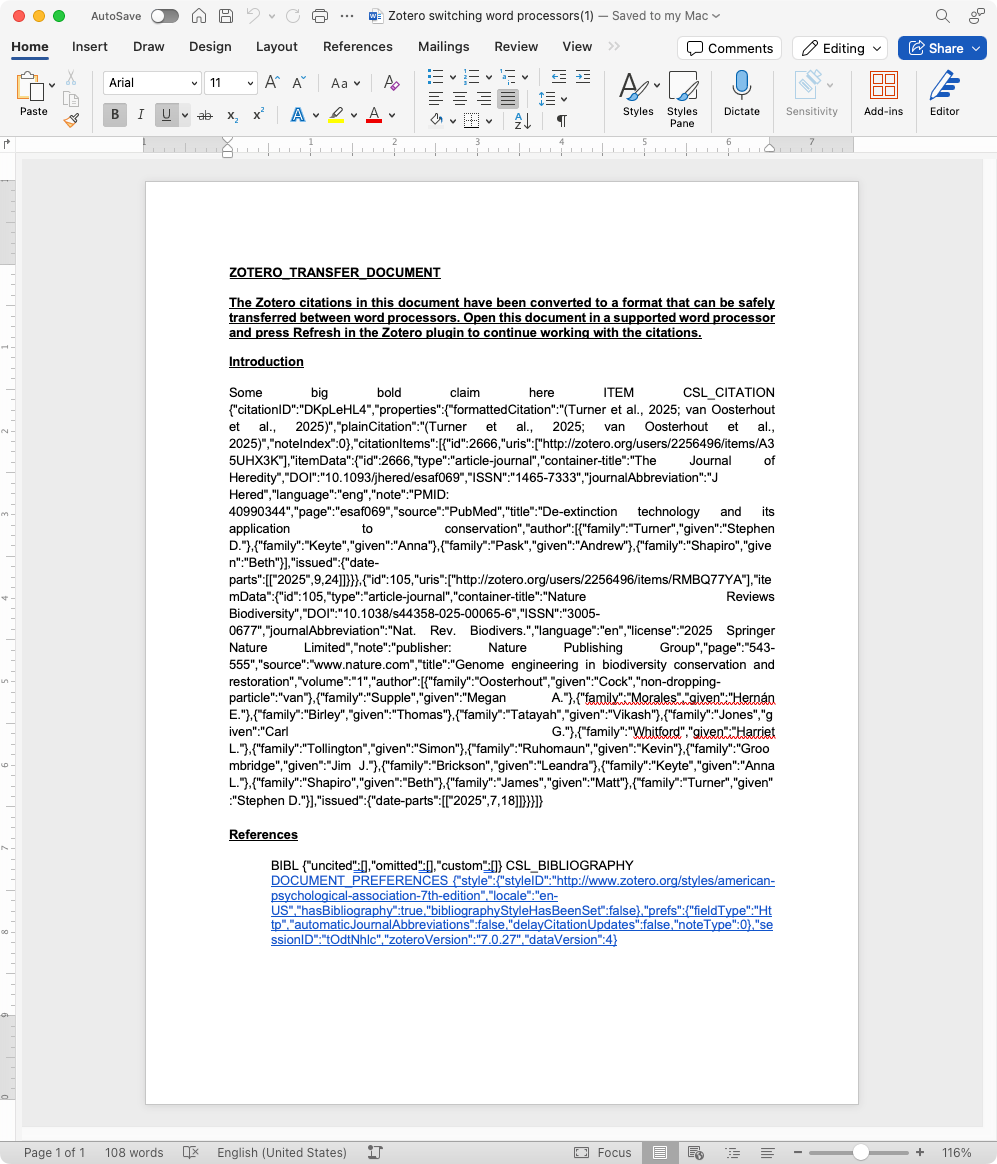Viewport: 997px width, 1164px height.
Task: Print the document using printer icon
Action: point(320,16)
